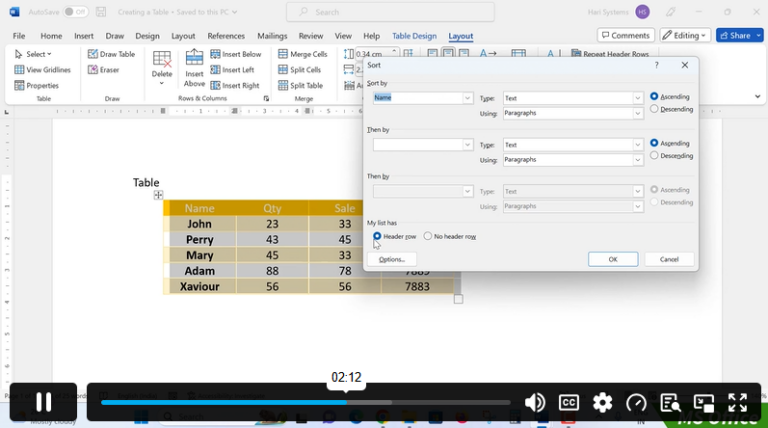768x428 pixels.
Task: Open first Then by Type dropdown
Action: tap(637, 144)
